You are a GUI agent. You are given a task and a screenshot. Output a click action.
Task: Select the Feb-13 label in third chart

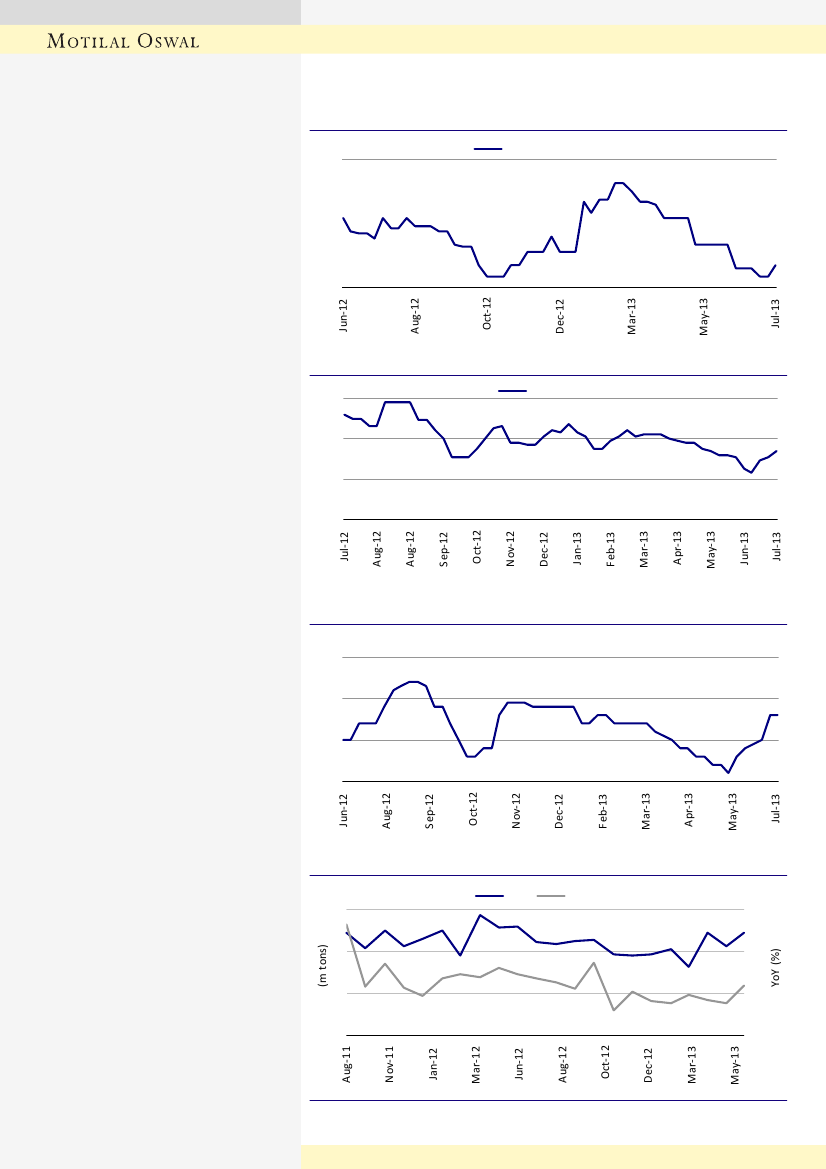(603, 811)
